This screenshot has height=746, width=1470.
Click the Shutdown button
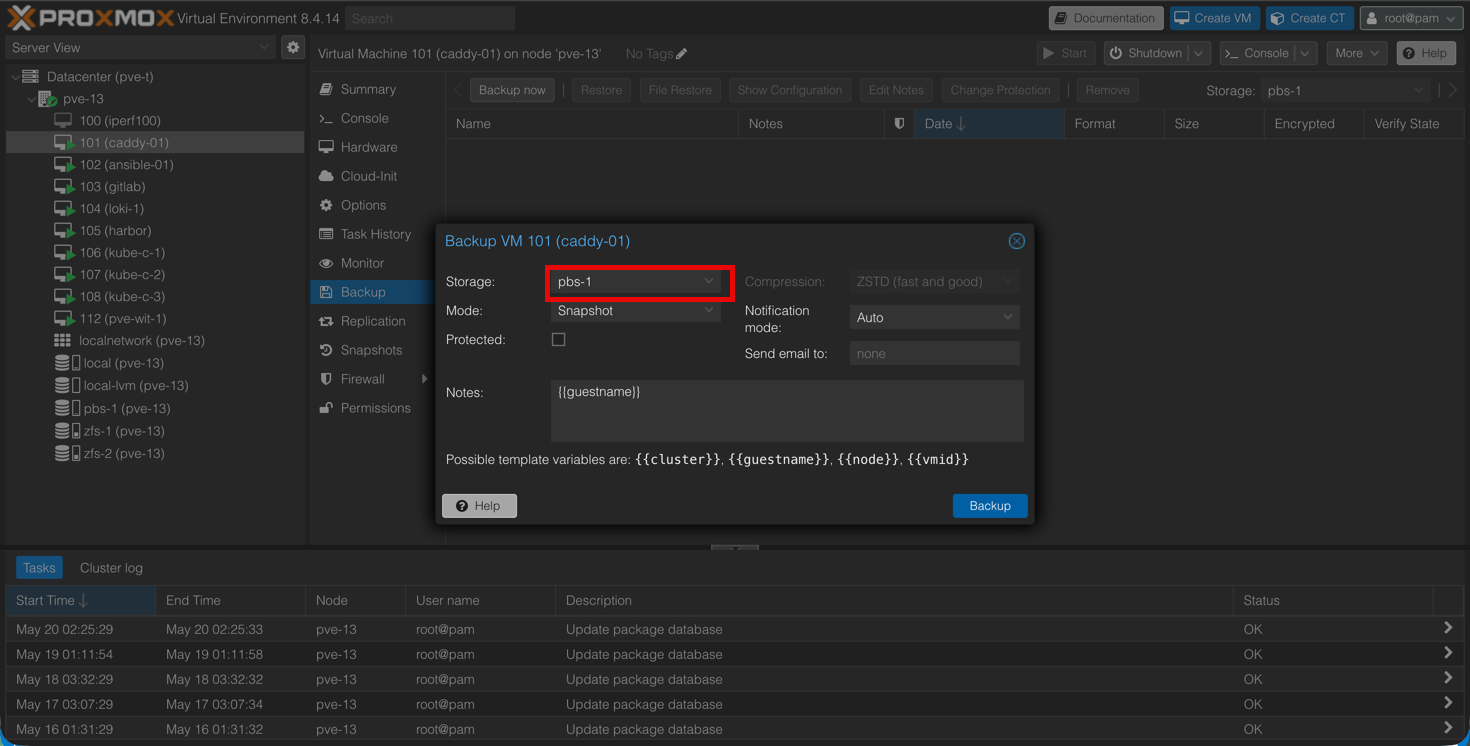click(1146, 53)
